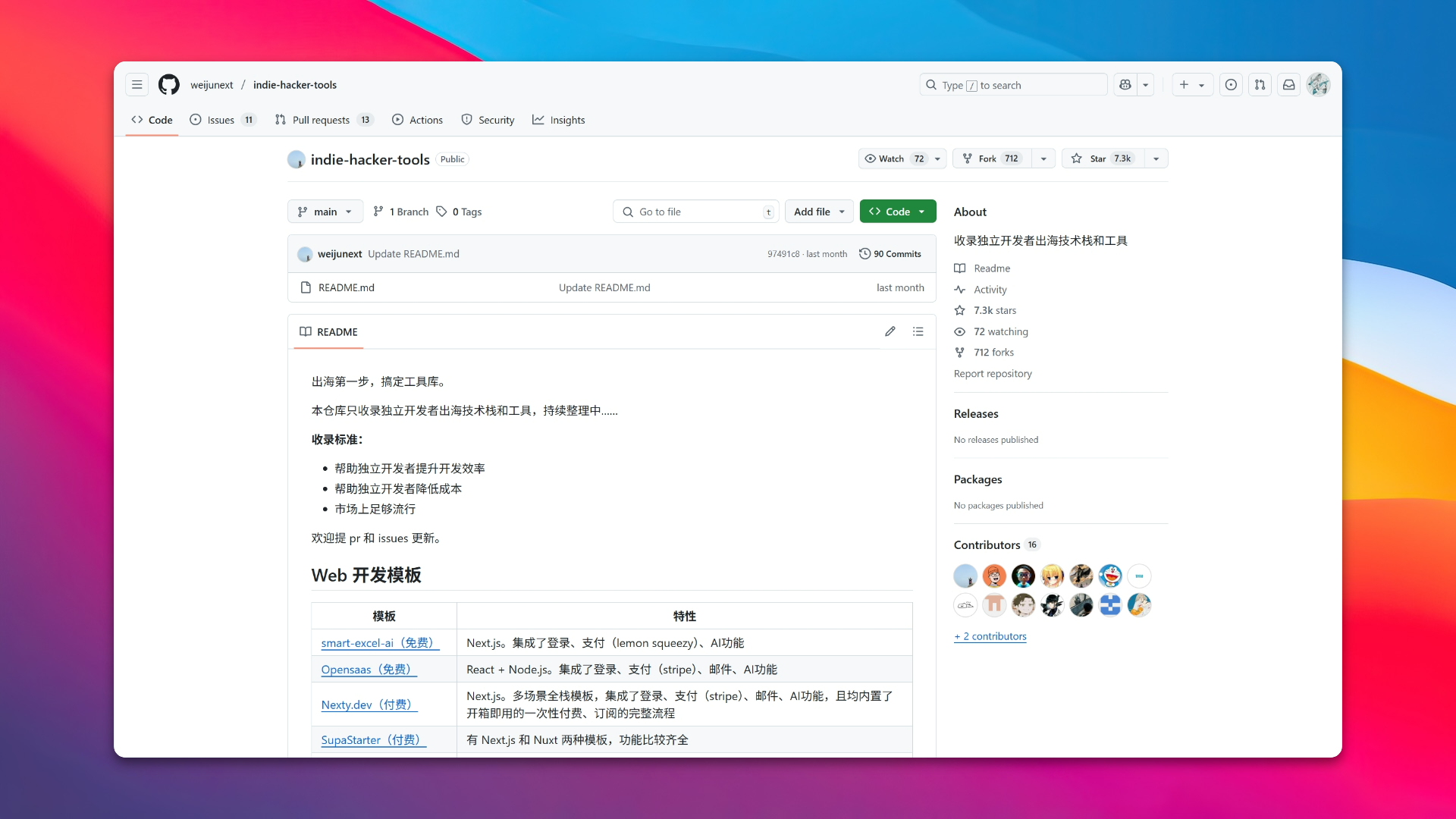The image size is (1456, 819).
Task: Open the main branch selector dropdown
Action: pyautogui.click(x=325, y=212)
